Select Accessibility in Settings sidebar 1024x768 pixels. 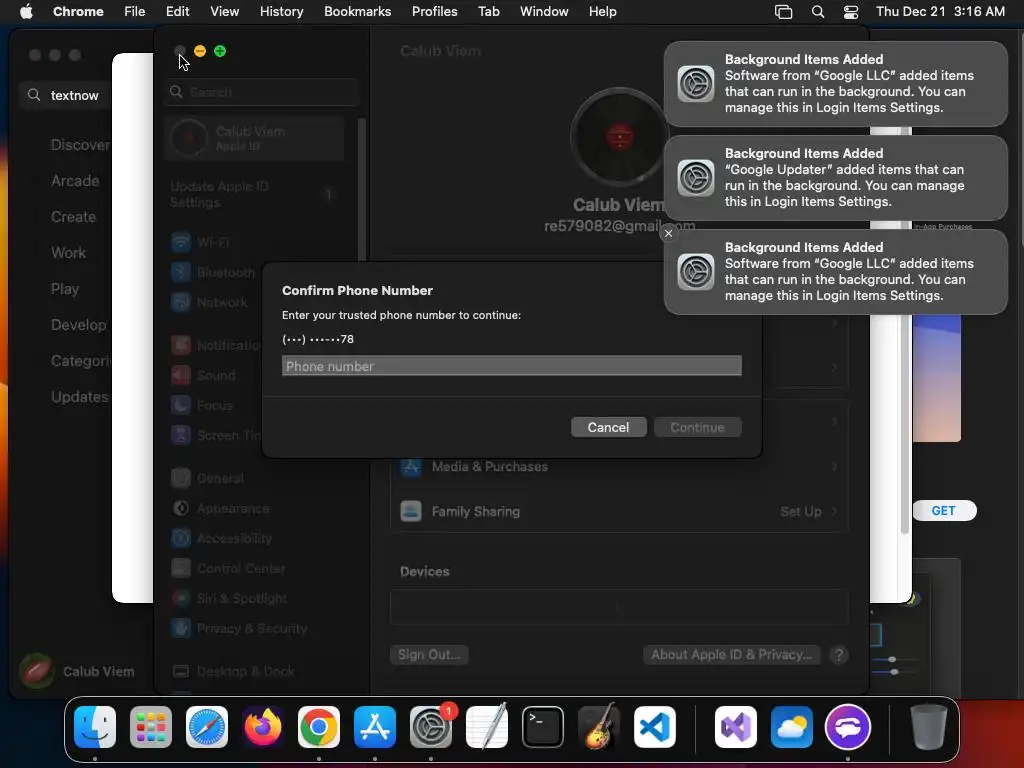[x=221, y=538]
